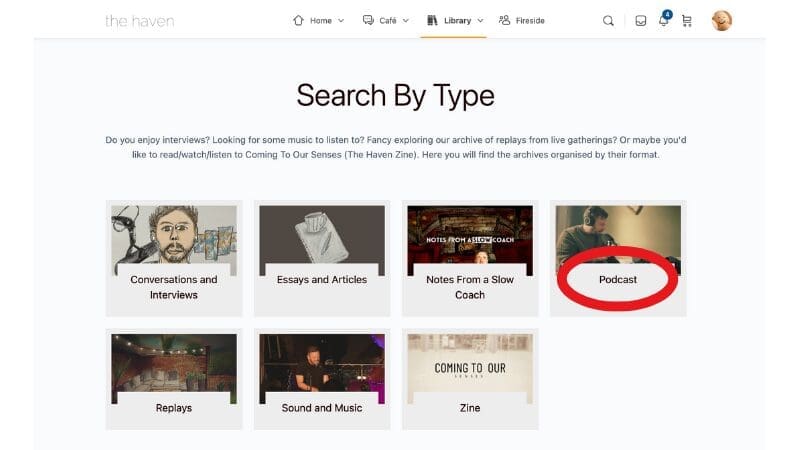Image resolution: width=800 pixels, height=450 pixels.
Task: Click the Home house icon
Action: [x=298, y=20]
